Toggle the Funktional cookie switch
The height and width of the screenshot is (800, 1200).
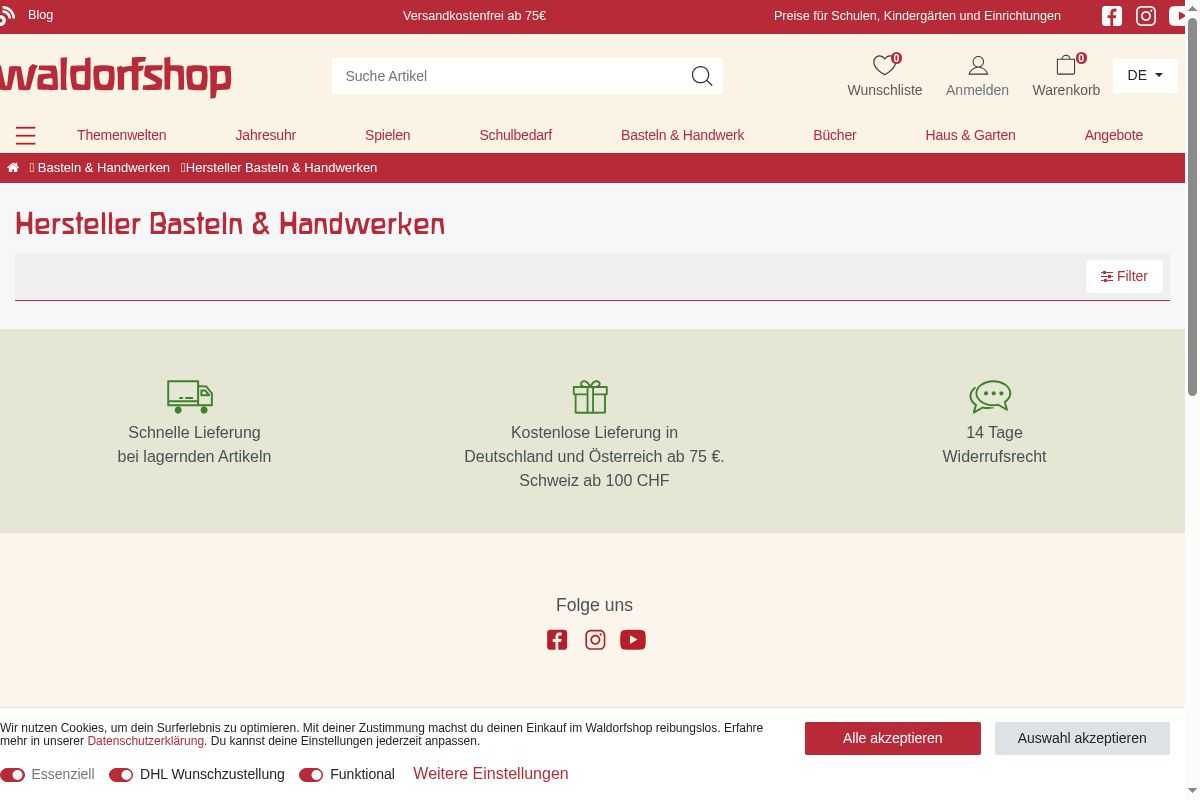click(x=311, y=775)
